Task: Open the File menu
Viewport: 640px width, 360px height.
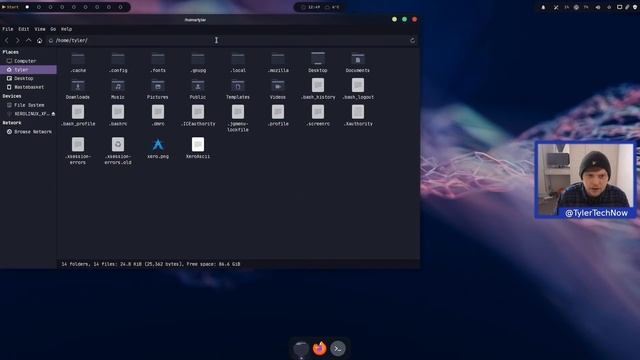Action: point(8,29)
